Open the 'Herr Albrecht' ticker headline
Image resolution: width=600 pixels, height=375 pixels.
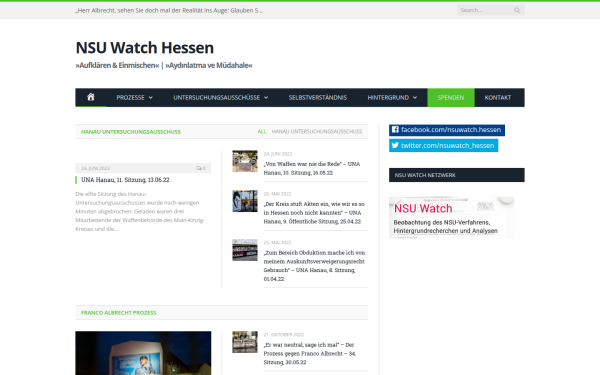click(x=169, y=10)
